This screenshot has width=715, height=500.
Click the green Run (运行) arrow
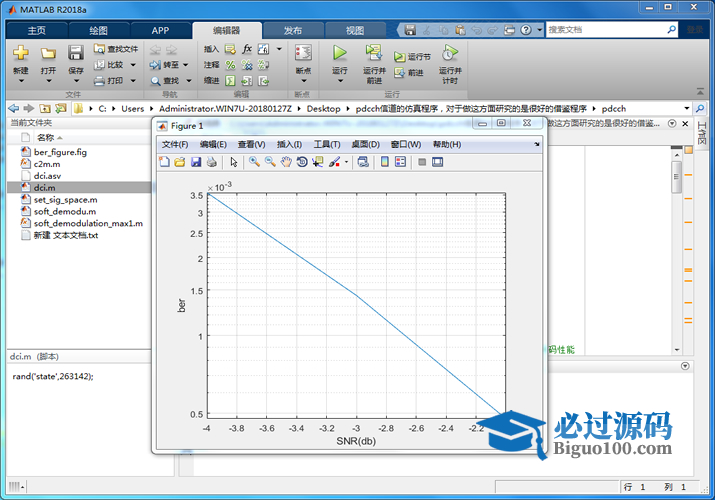339,53
